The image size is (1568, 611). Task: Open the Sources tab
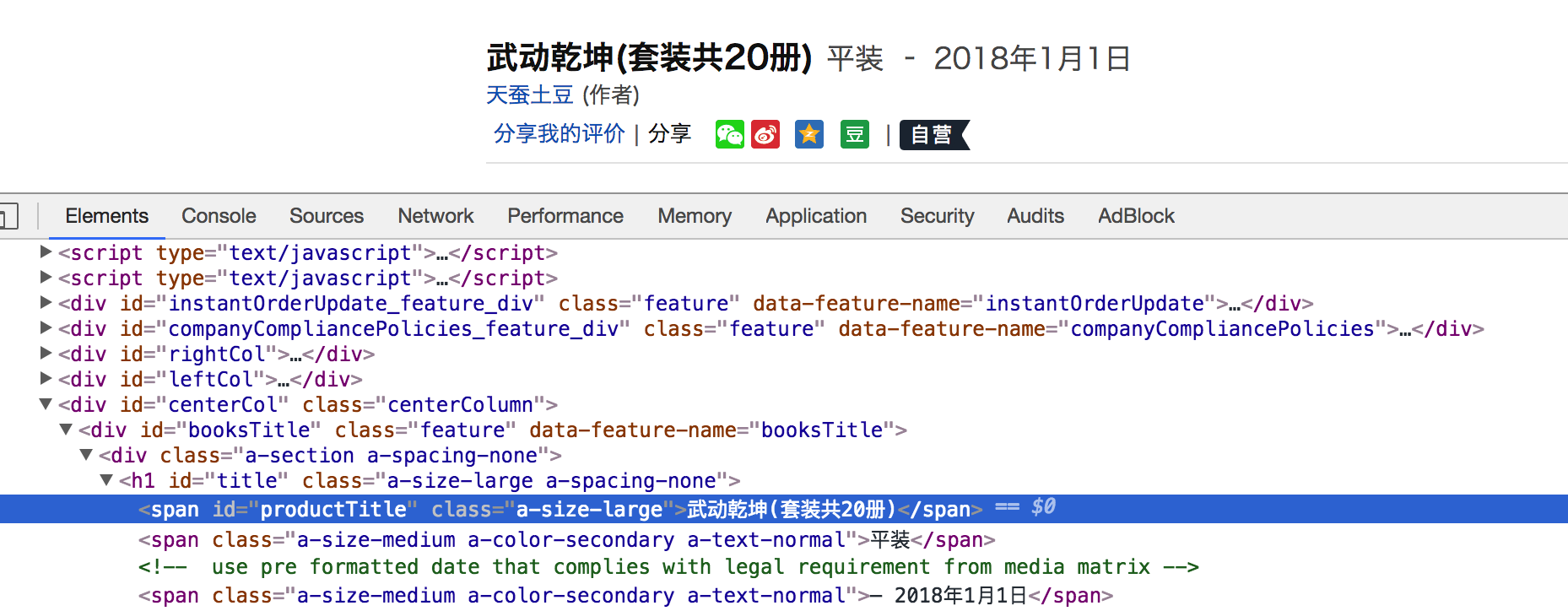327,216
